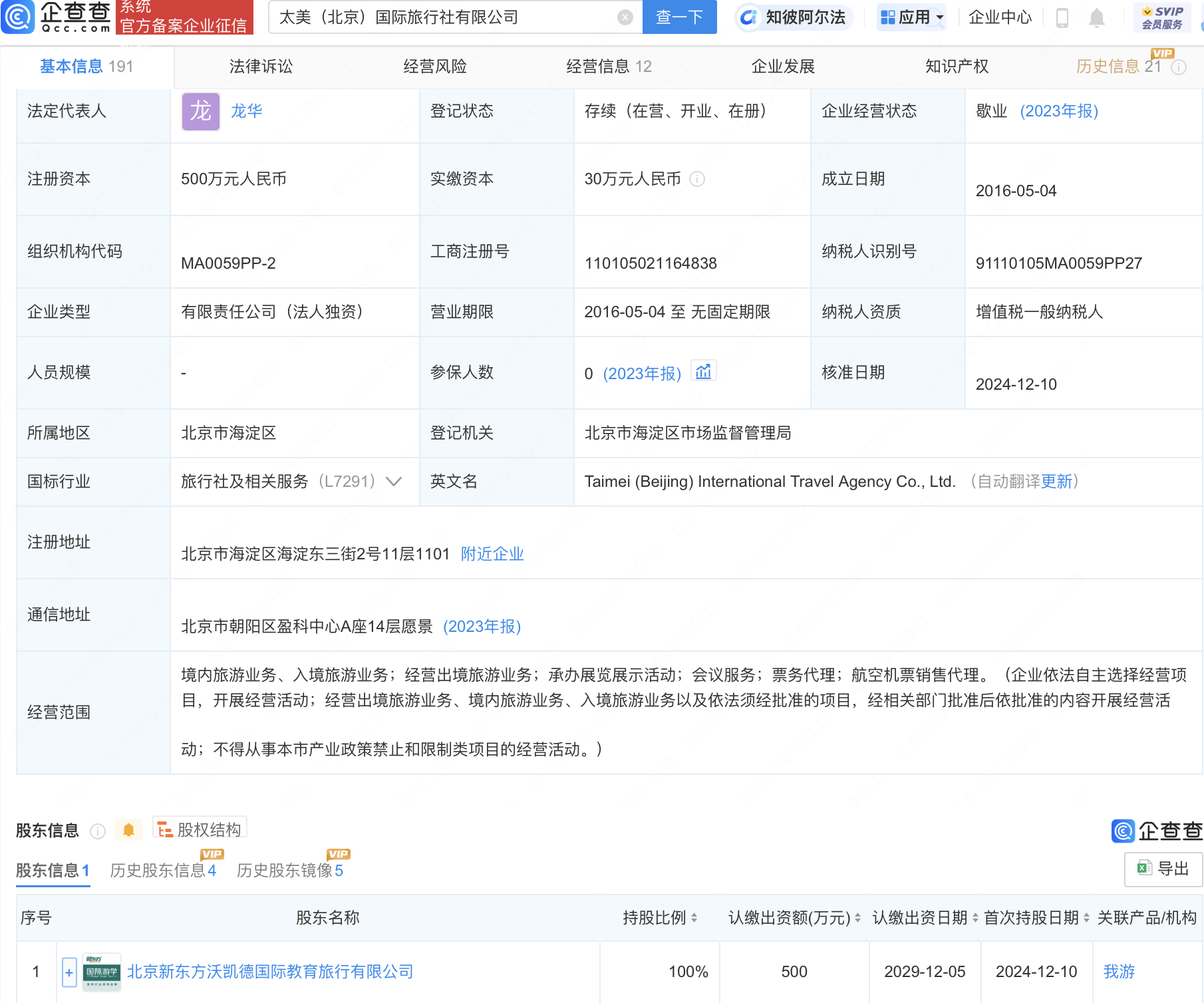The width and height of the screenshot is (1204, 1003).
Task: Open 2023年报 link next to 歇业
Action: pos(1059,111)
